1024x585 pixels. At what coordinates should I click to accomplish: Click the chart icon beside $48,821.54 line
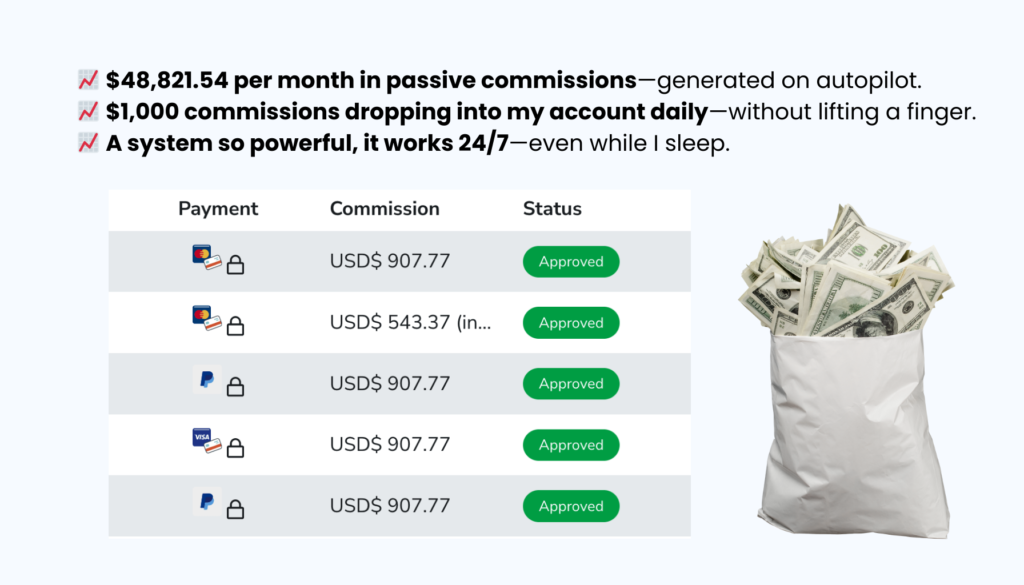88,80
